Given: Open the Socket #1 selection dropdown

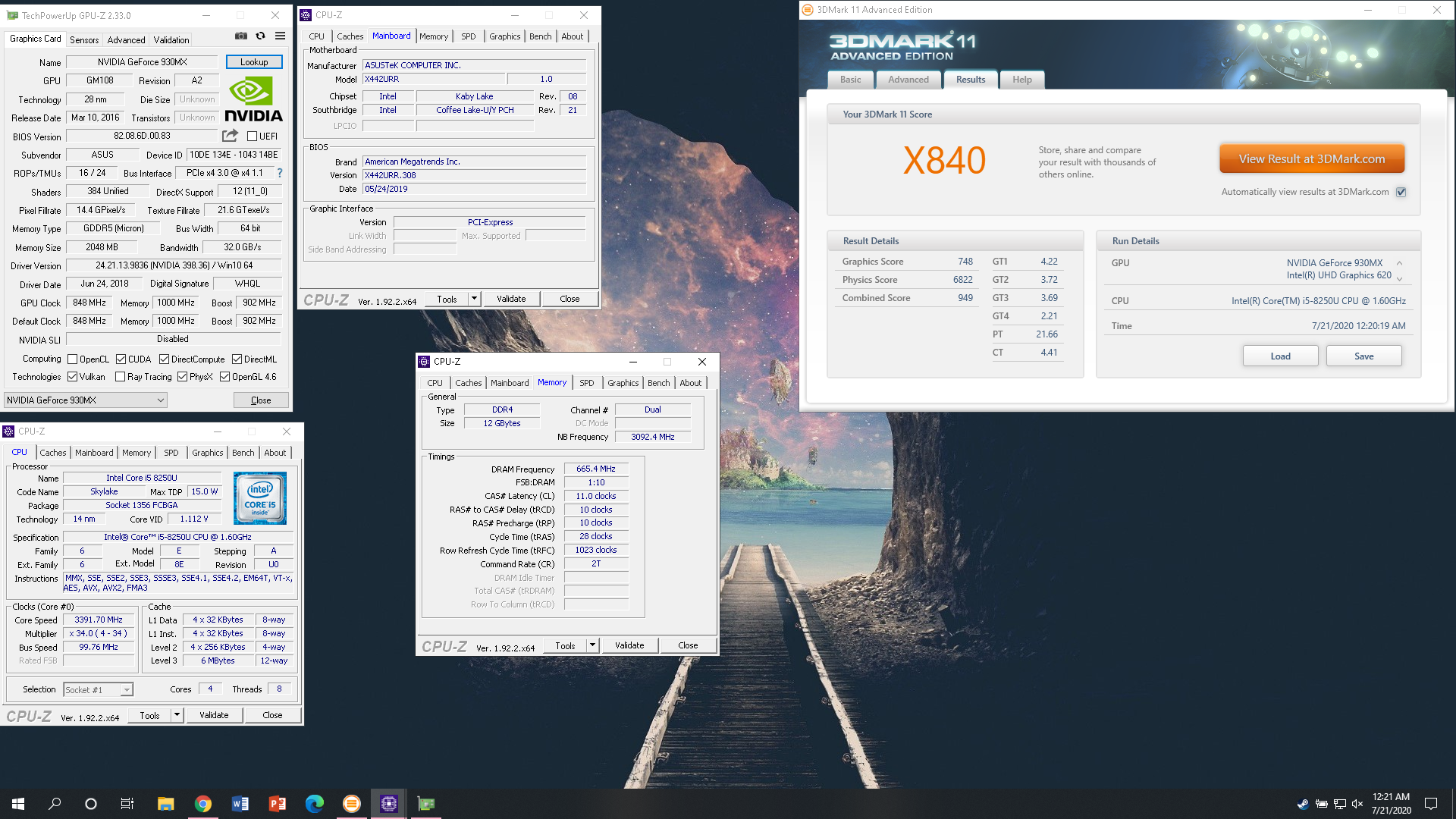Looking at the screenshot, I should pos(98,689).
